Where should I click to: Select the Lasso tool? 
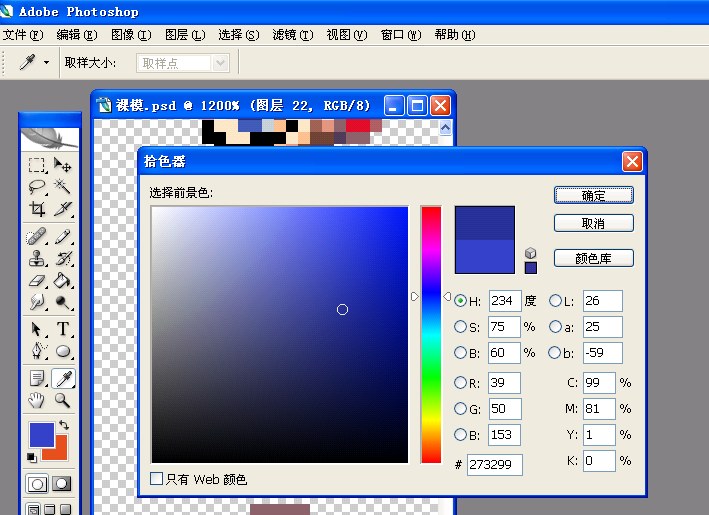tap(37, 187)
